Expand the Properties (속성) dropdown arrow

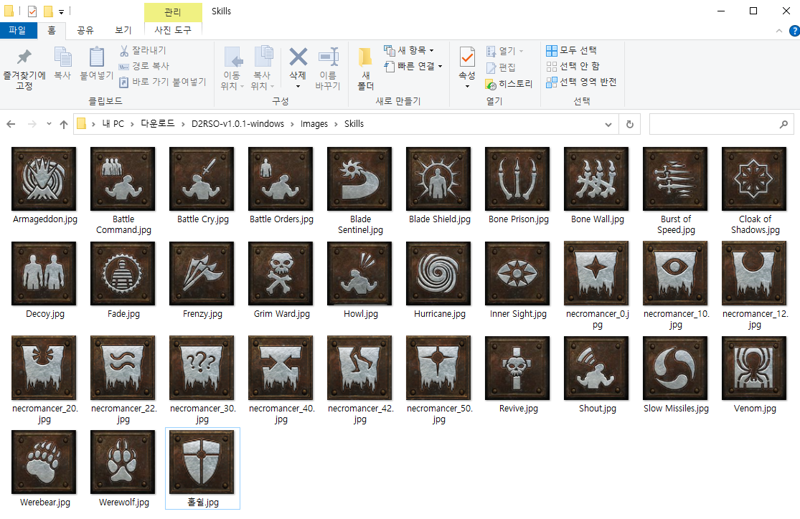pyautogui.click(x=467, y=86)
